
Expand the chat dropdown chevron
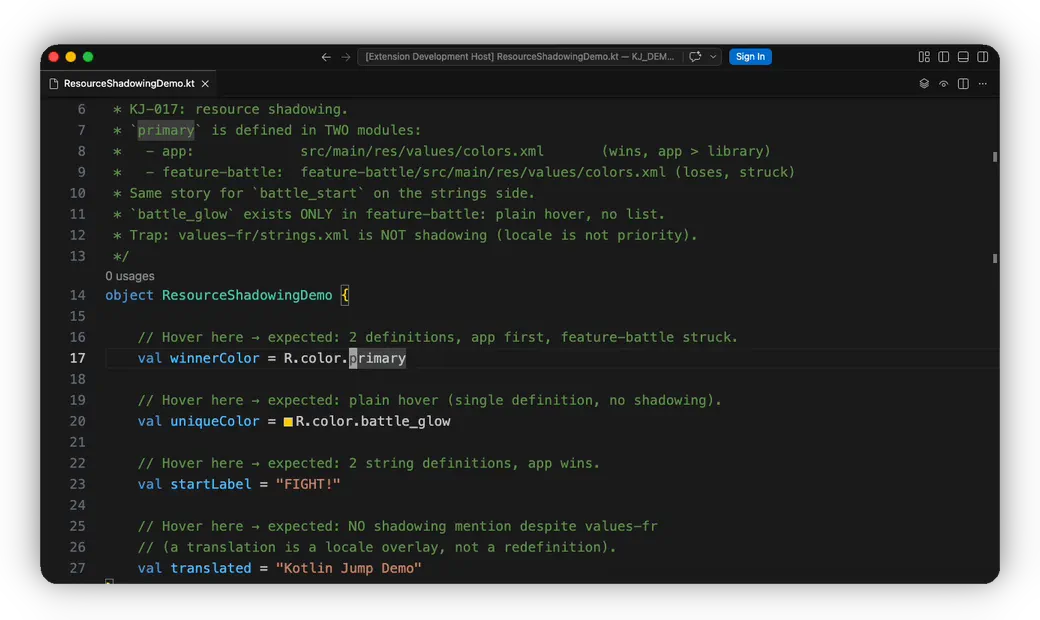pyautogui.click(x=713, y=57)
